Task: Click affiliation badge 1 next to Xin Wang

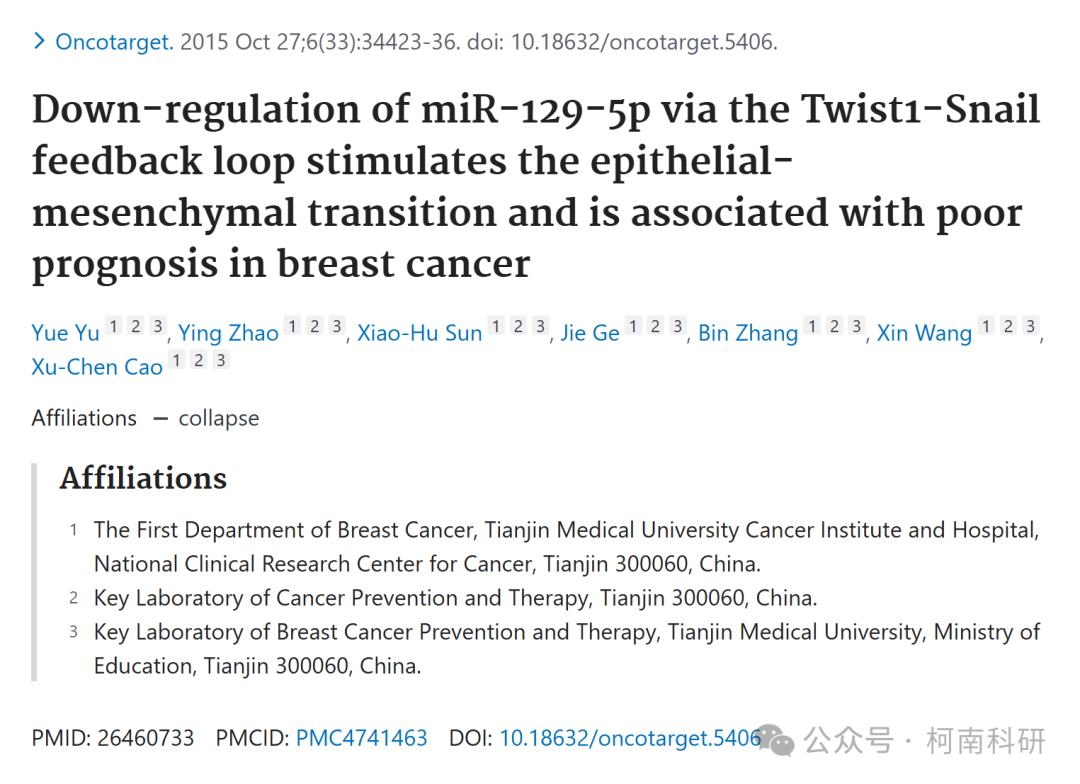Action: 986,325
